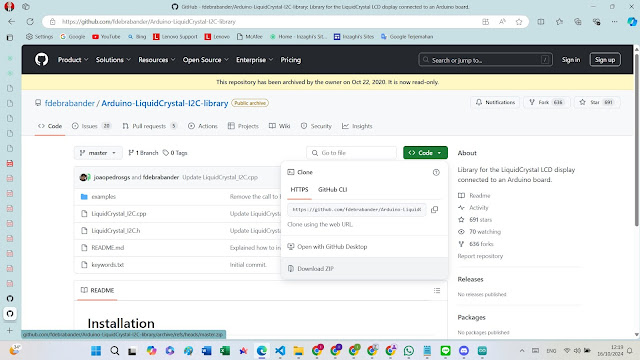
Task: Click the Sign up button
Action: pos(605,60)
